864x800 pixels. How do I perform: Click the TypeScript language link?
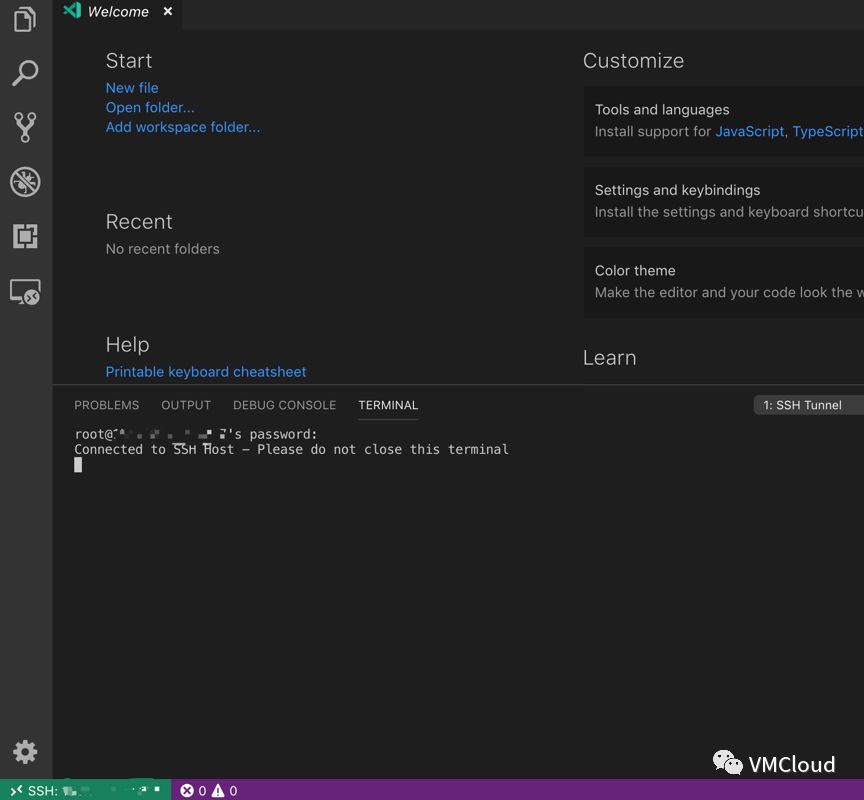point(828,132)
